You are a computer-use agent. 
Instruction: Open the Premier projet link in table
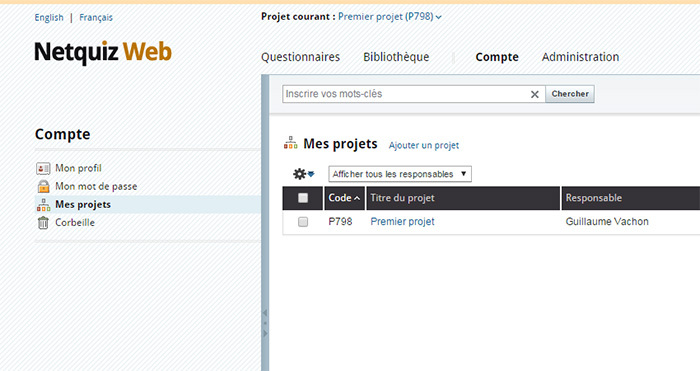402,221
